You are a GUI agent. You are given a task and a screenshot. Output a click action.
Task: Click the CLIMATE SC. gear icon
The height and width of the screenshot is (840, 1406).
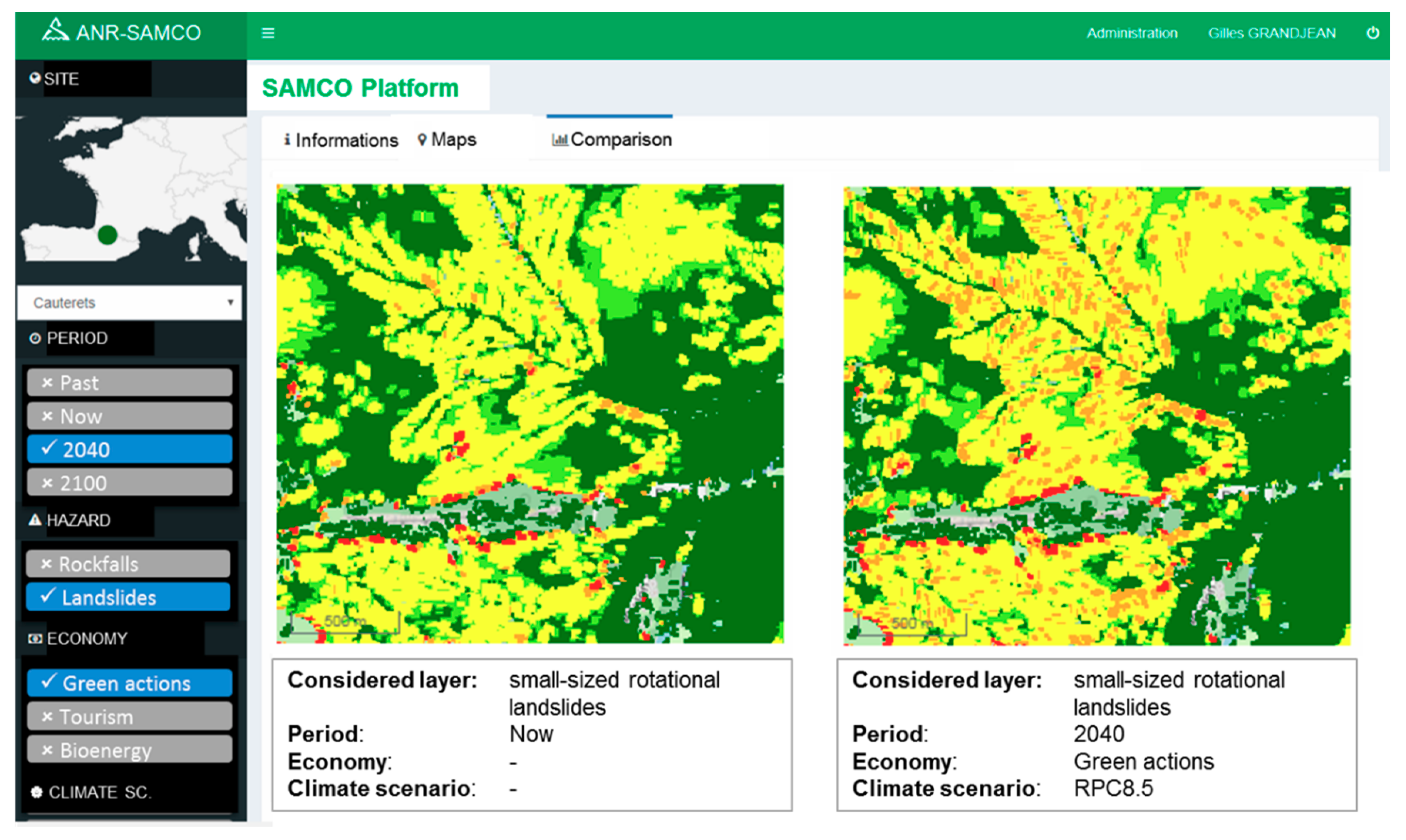(37, 792)
